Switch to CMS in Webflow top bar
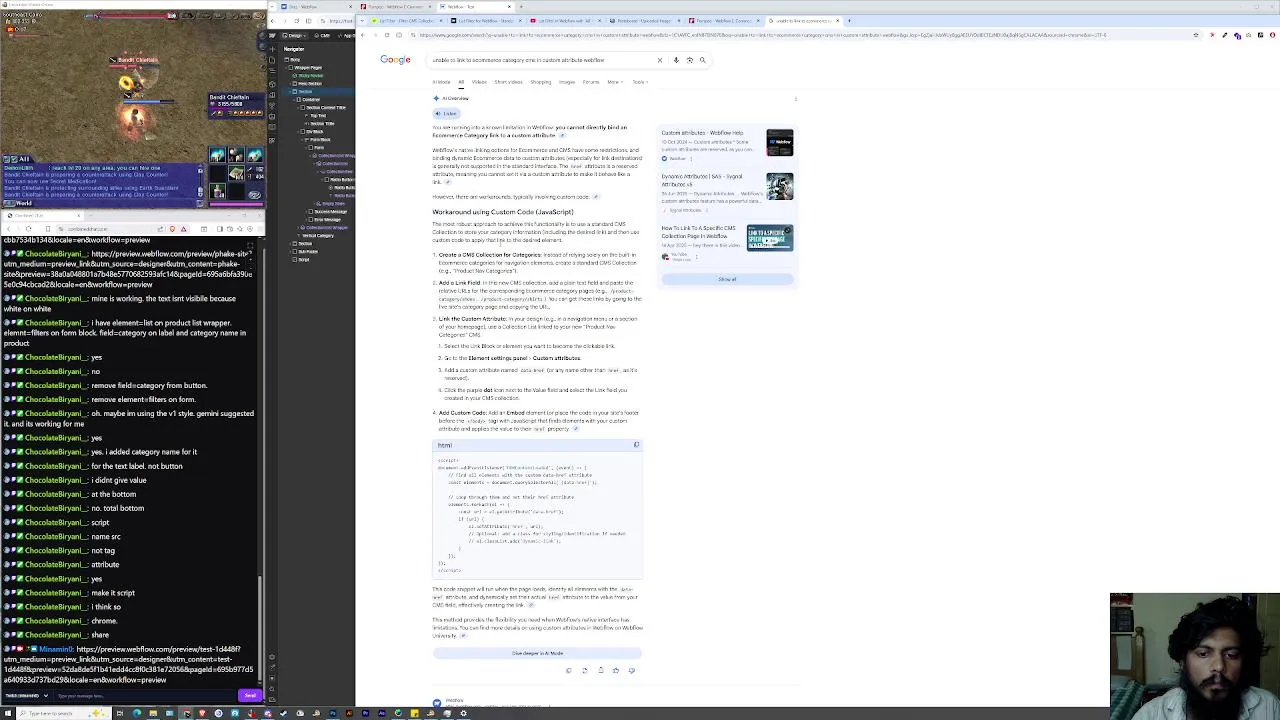 pos(322,36)
